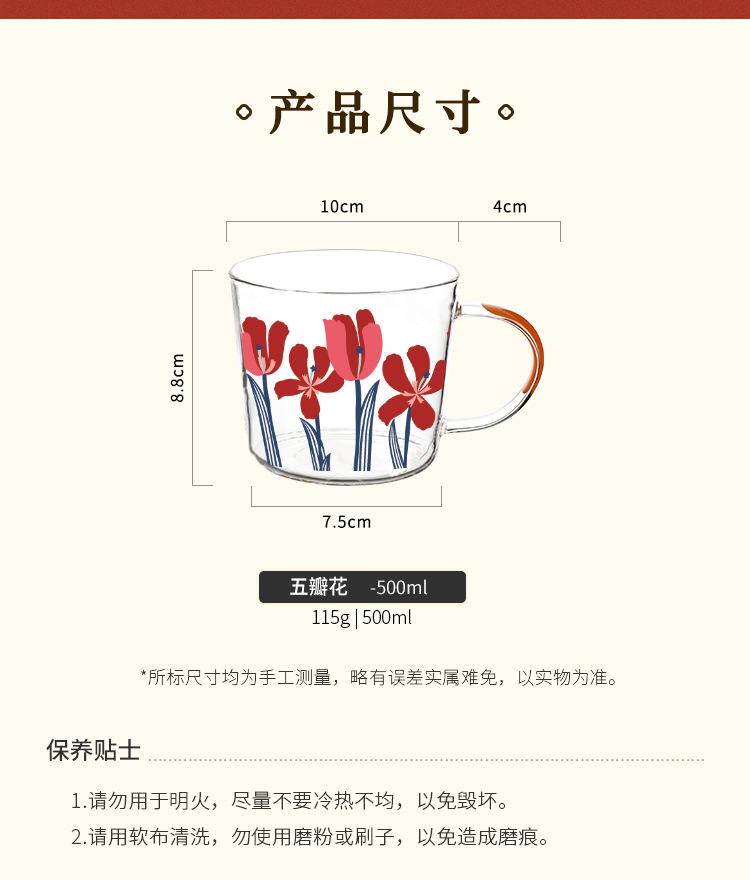
Task: Click the rightmost red five-petal flower
Action: (413, 387)
